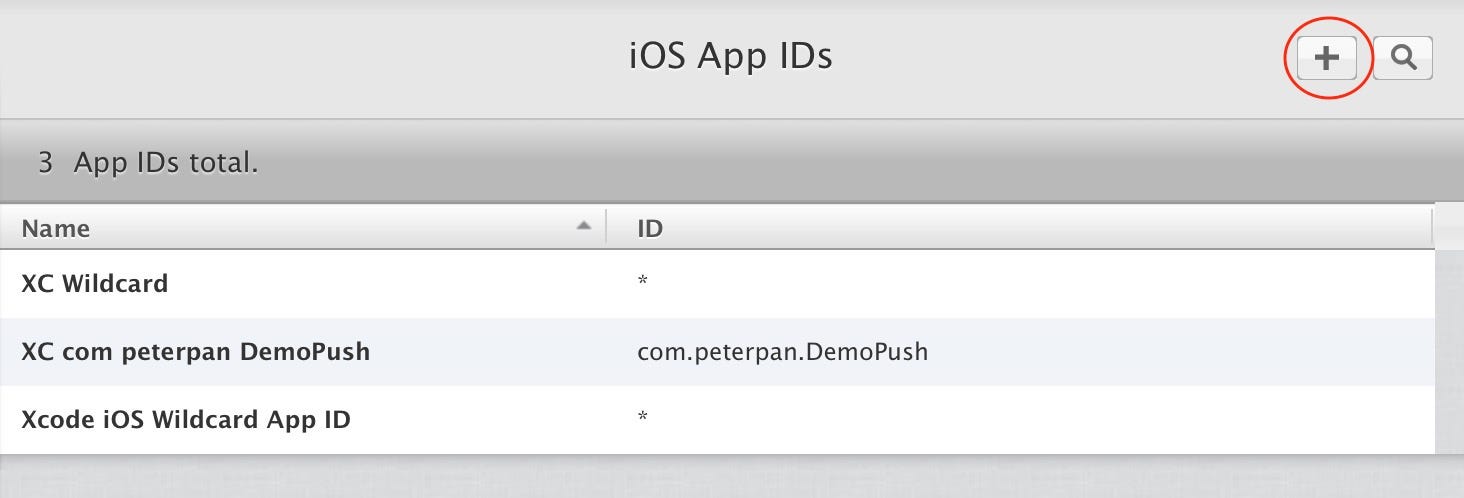Open the Xcode iOS Wildcard App ID entry

[718, 420]
